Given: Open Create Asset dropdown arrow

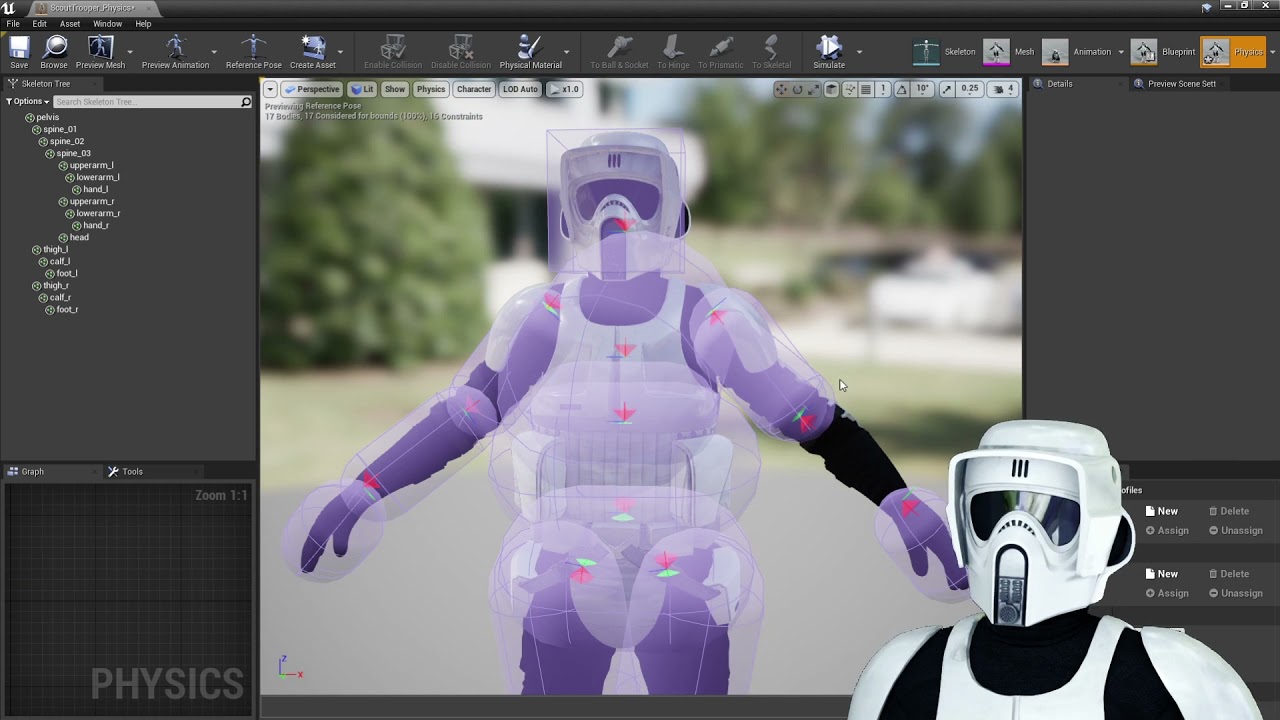Looking at the screenshot, I should tap(340, 52).
